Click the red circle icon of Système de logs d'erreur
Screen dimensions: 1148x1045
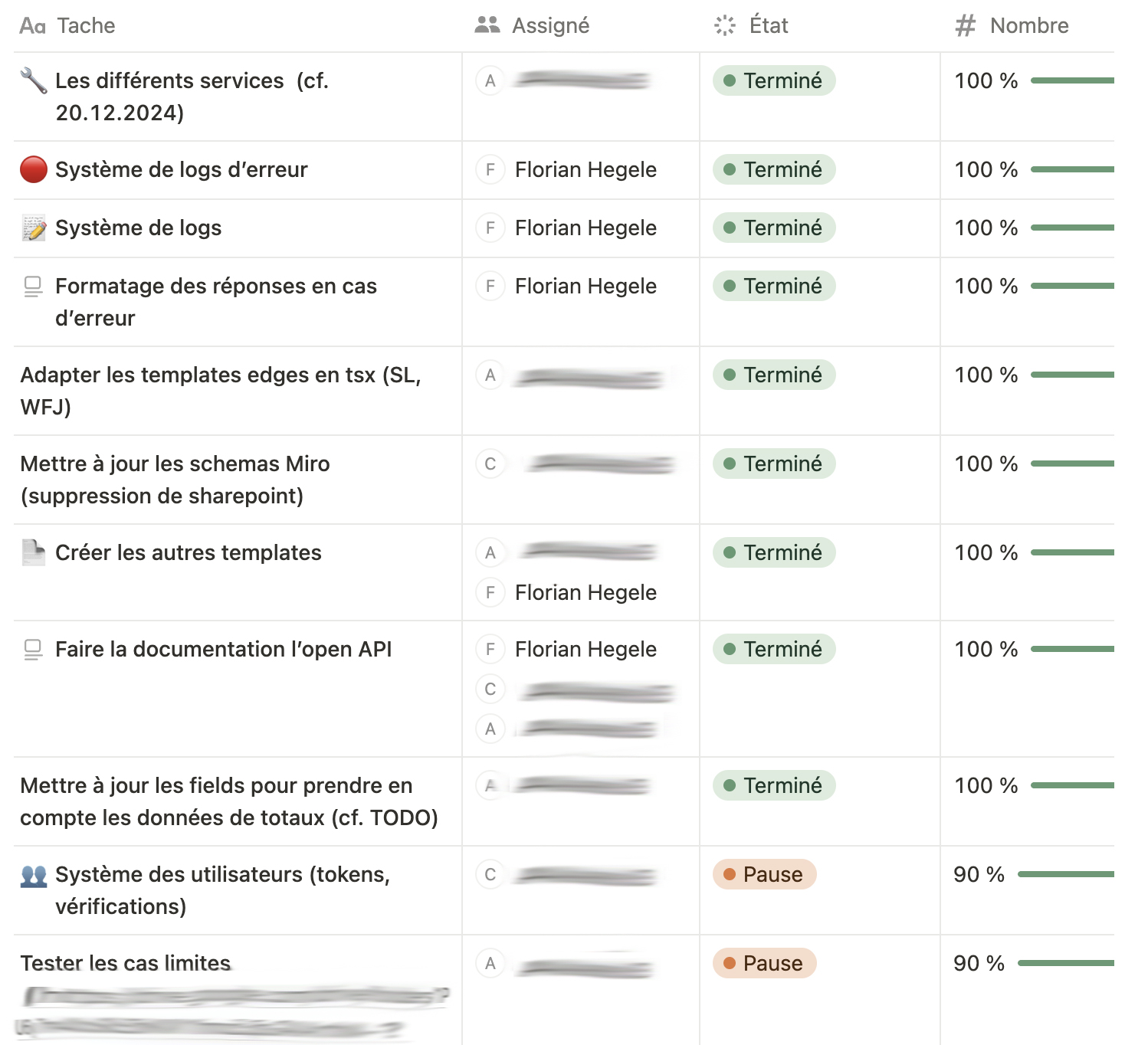pyautogui.click(x=33, y=169)
